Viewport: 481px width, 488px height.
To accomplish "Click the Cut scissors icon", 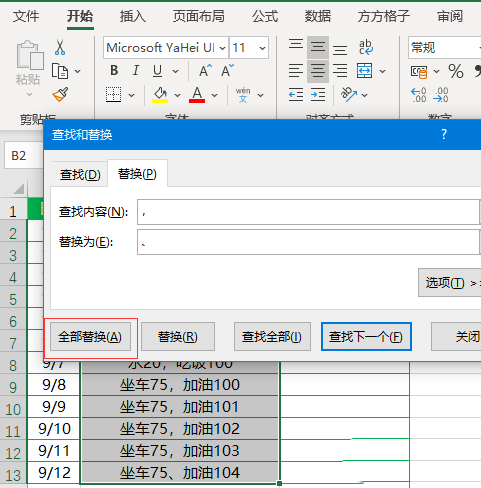I will [x=60, y=48].
